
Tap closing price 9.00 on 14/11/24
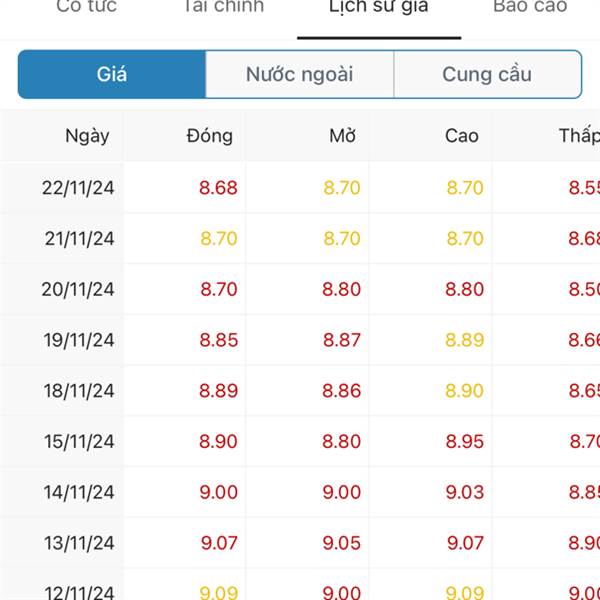coord(218,492)
